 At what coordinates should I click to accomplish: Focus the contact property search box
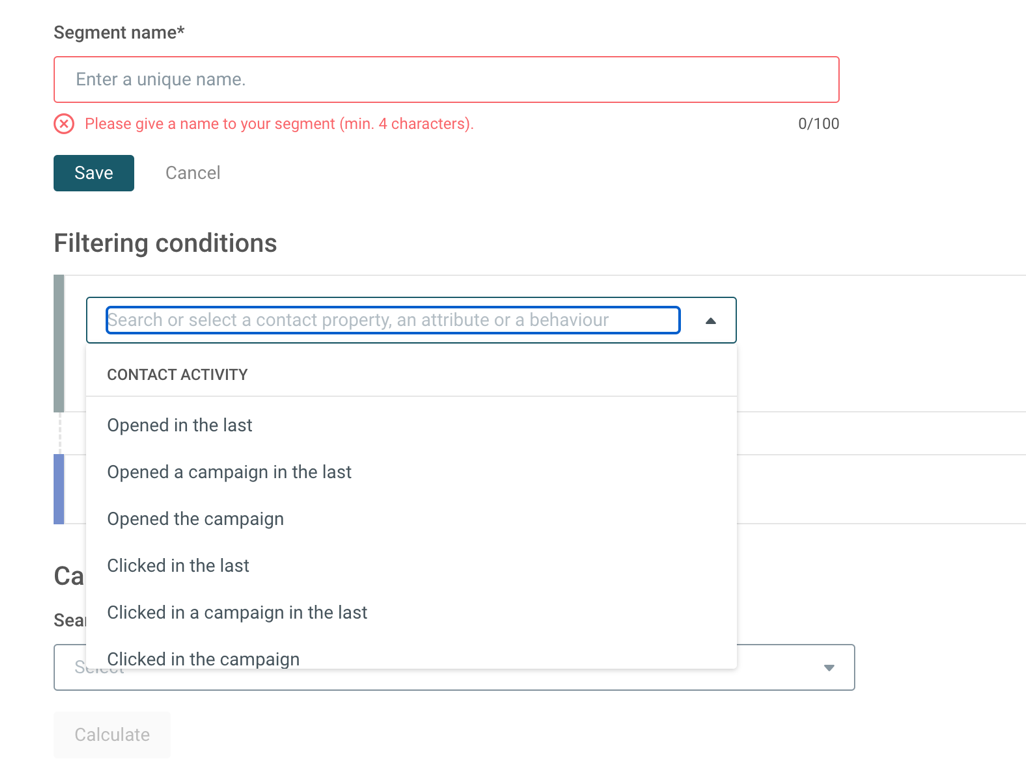(393, 320)
